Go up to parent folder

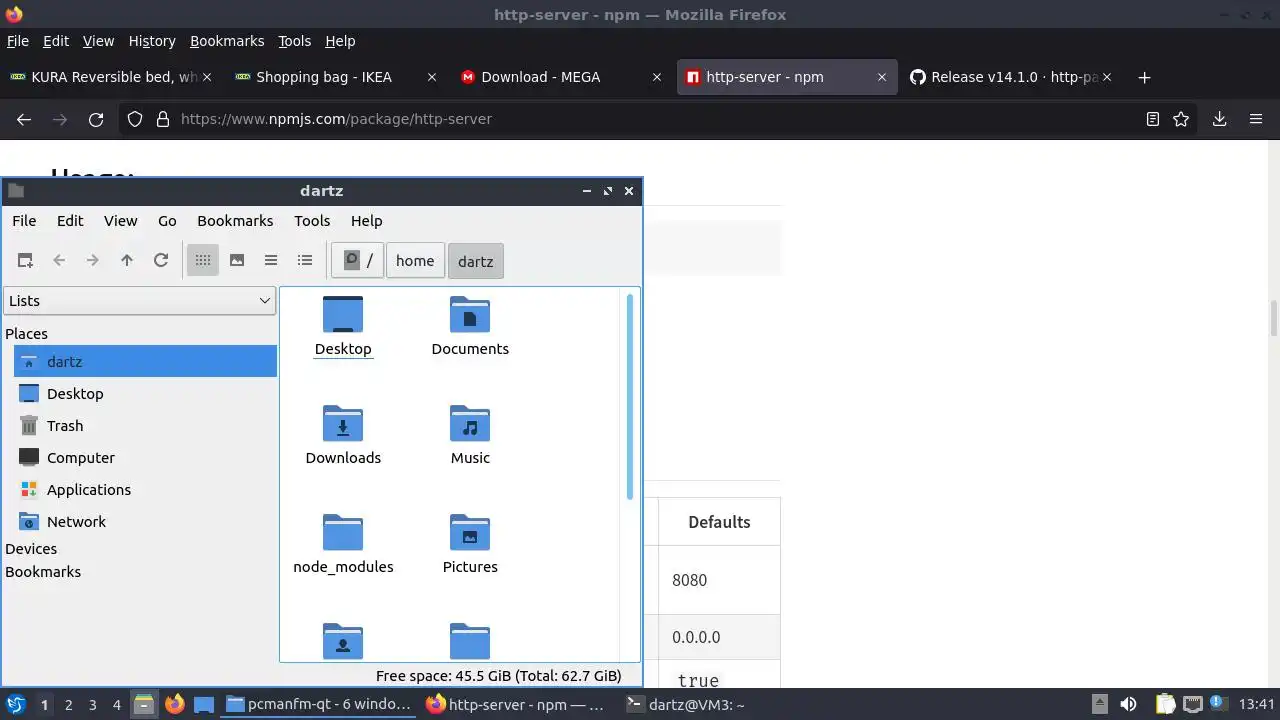127,260
